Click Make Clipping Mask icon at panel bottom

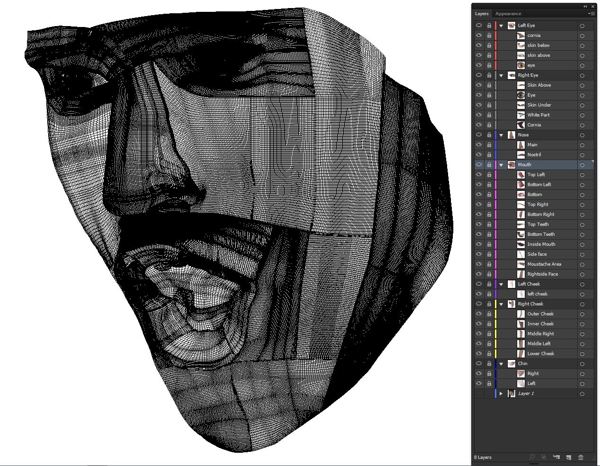544,457
